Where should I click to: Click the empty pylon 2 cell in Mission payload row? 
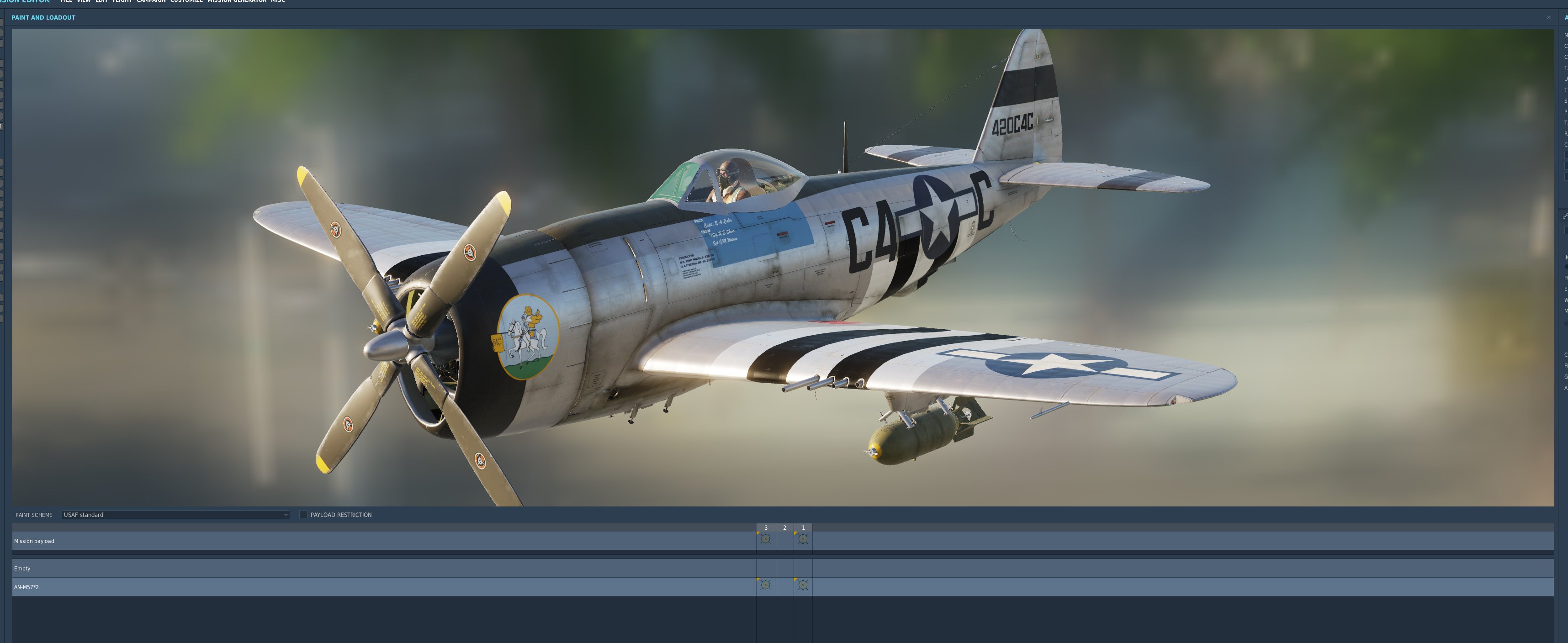pos(784,541)
